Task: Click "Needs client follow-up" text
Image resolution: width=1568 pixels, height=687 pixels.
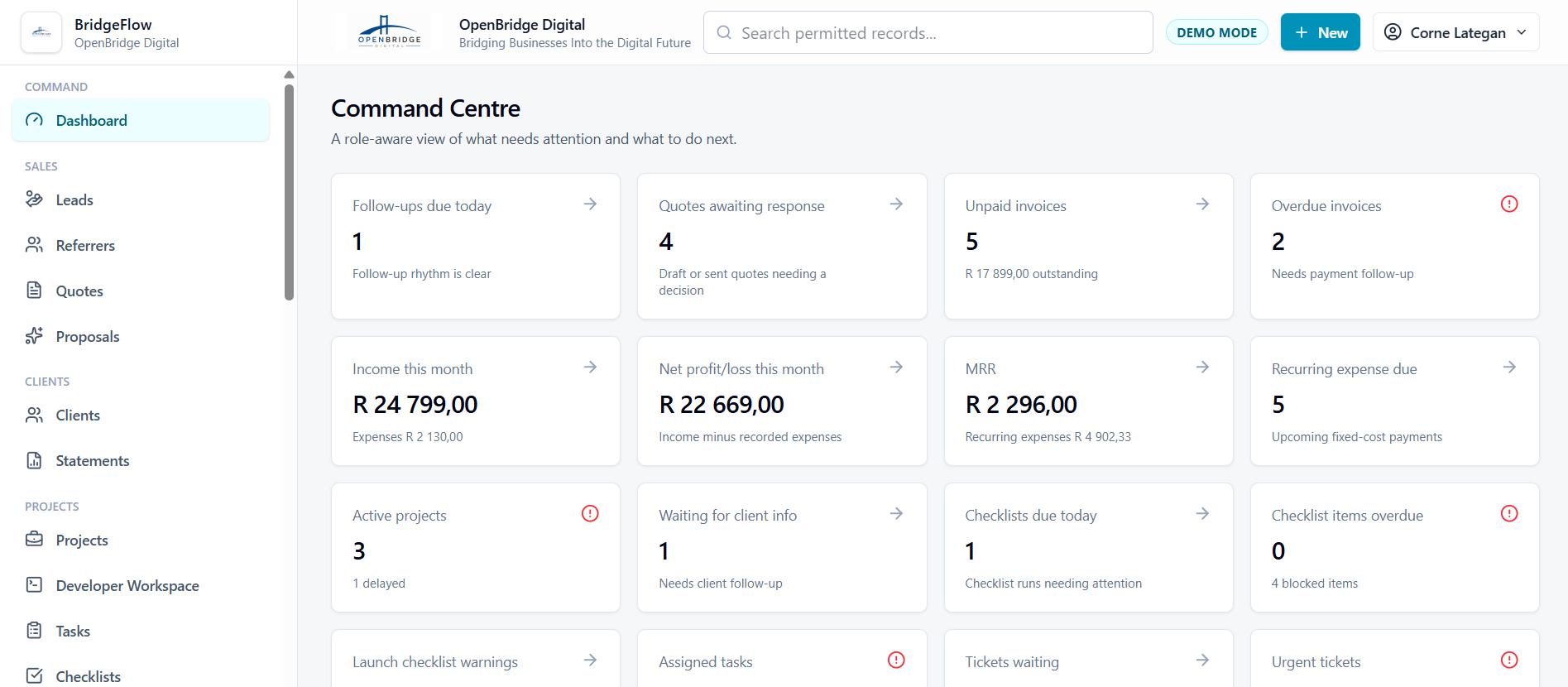Action: click(x=720, y=584)
